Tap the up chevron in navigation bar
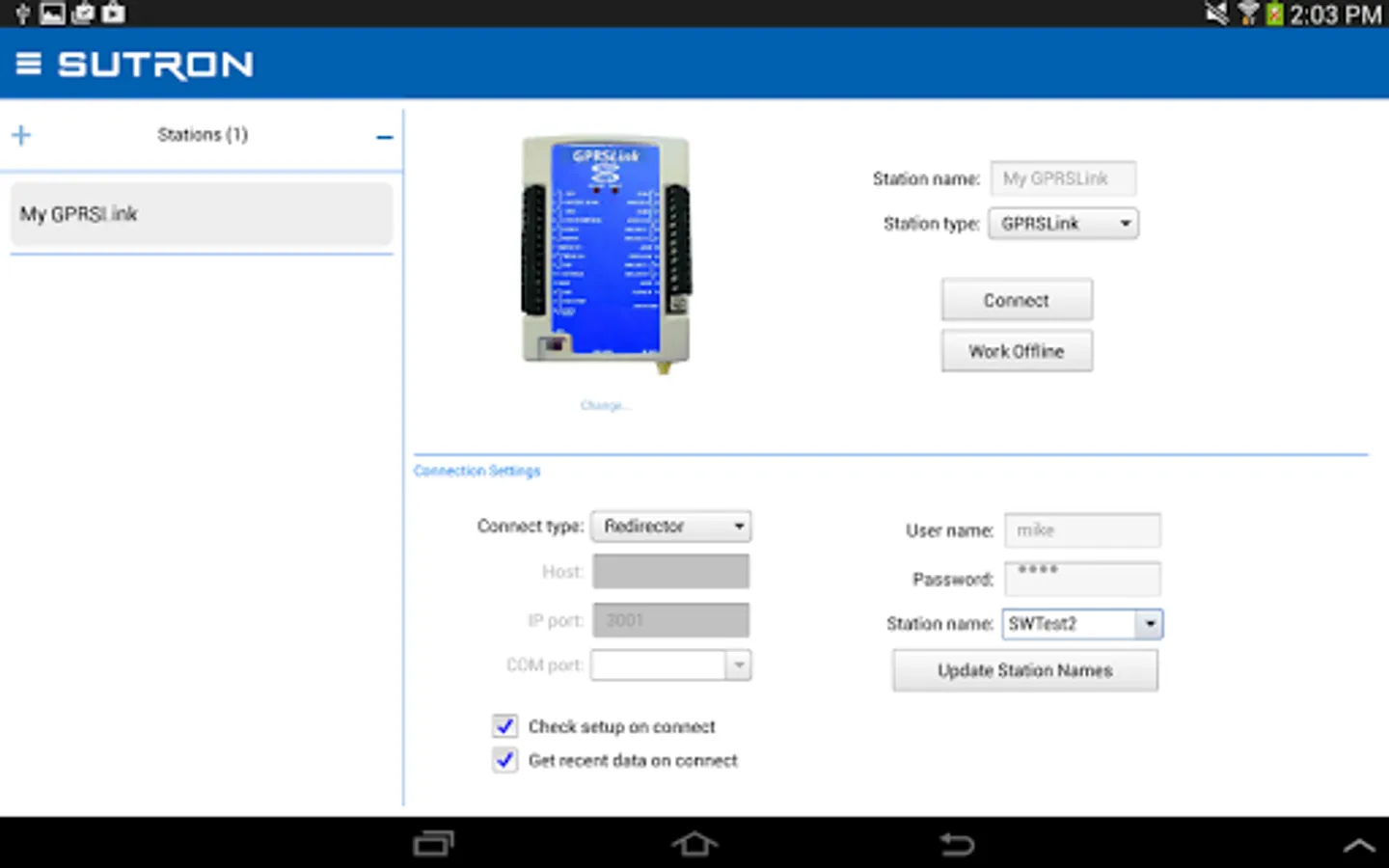 pos(1359,845)
